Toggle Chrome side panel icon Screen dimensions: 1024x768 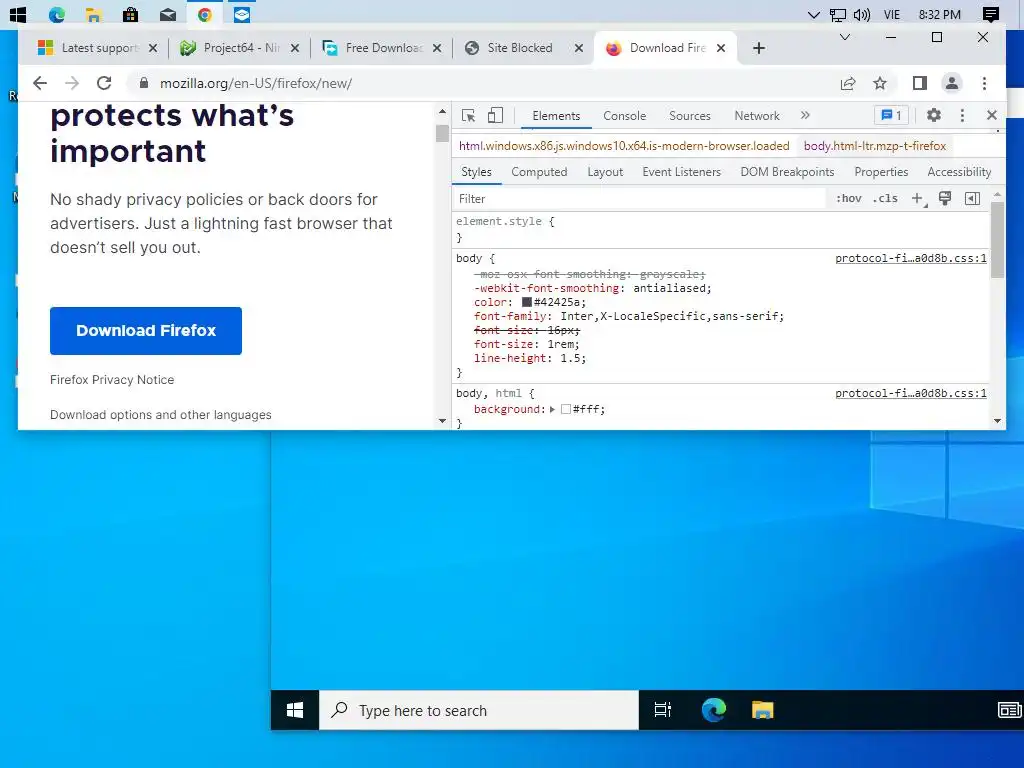tap(920, 83)
